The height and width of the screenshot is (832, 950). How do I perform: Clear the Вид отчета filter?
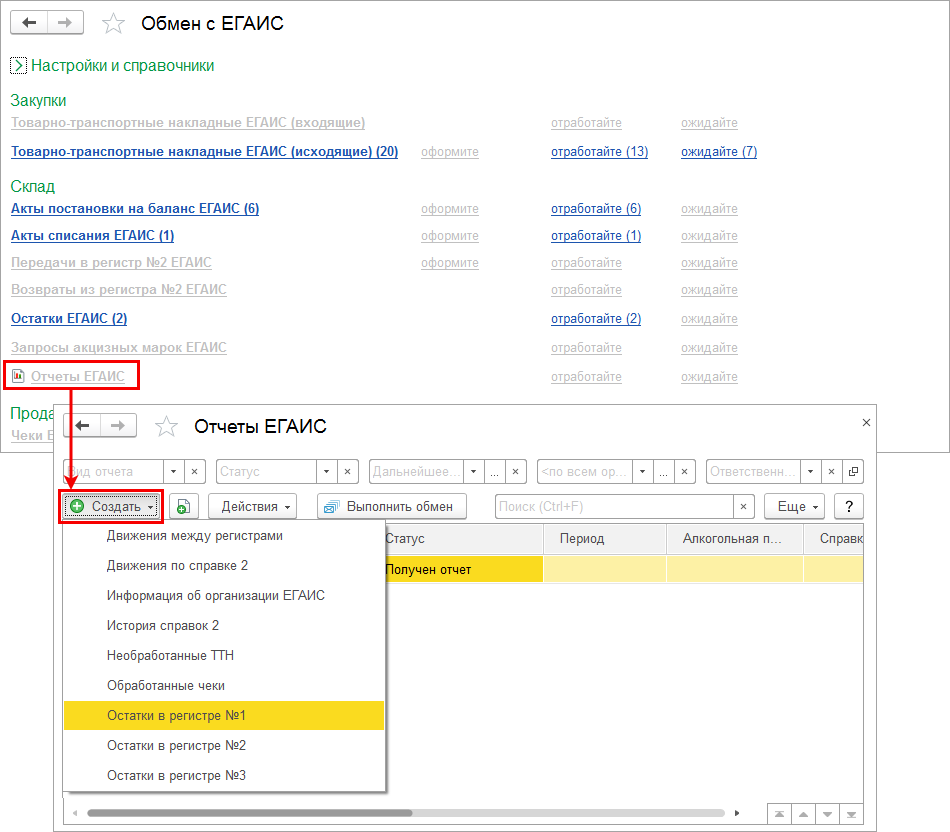point(194,471)
